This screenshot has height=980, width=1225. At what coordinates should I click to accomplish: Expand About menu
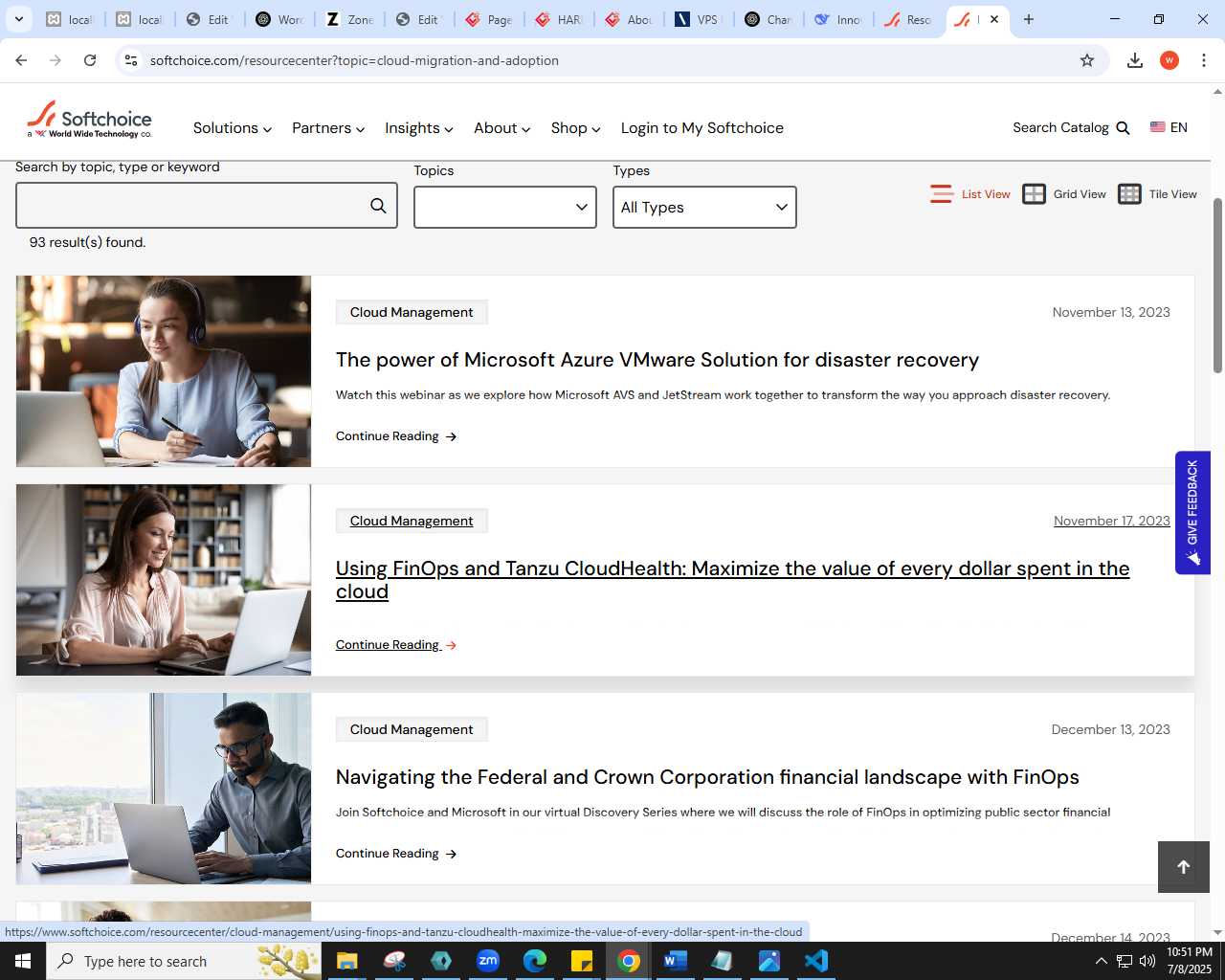point(502,128)
